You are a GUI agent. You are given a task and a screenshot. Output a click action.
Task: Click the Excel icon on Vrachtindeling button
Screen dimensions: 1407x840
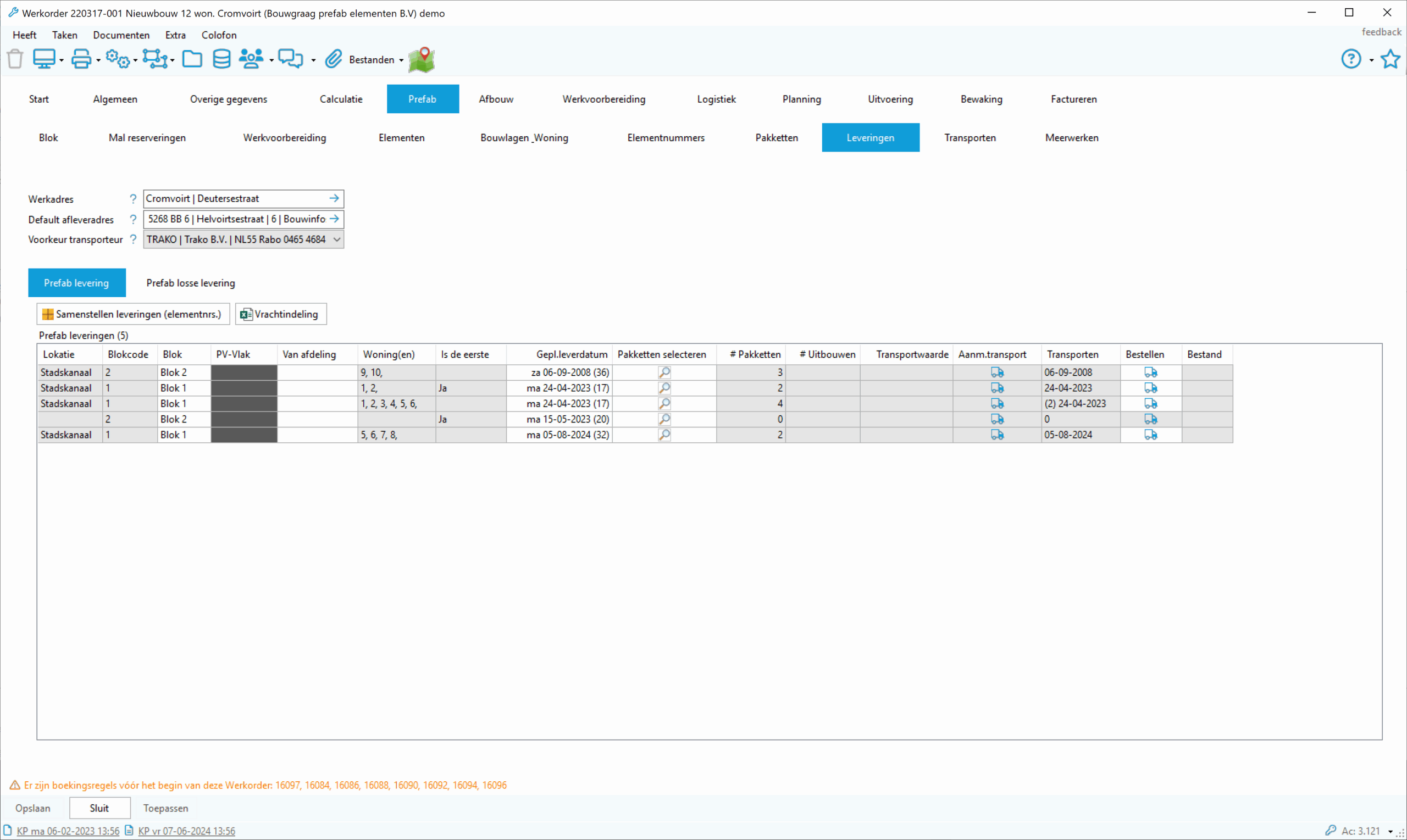pos(246,314)
